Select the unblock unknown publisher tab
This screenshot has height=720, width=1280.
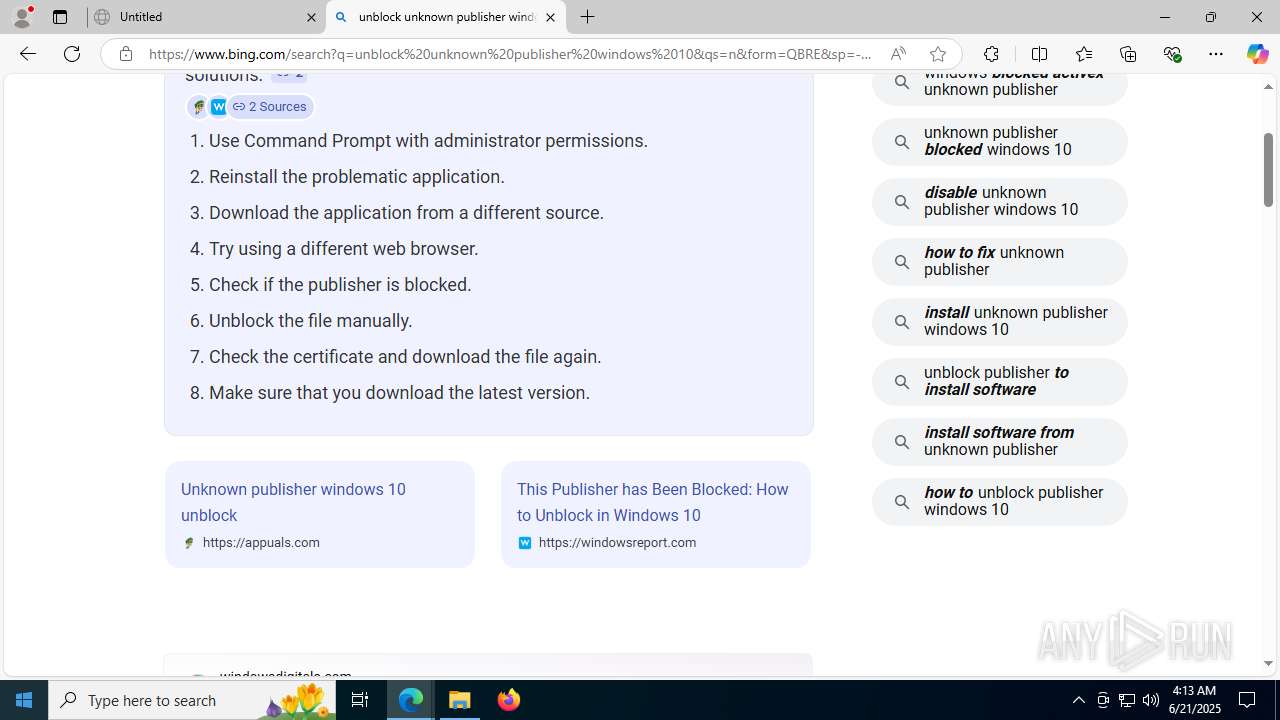[x=446, y=17]
